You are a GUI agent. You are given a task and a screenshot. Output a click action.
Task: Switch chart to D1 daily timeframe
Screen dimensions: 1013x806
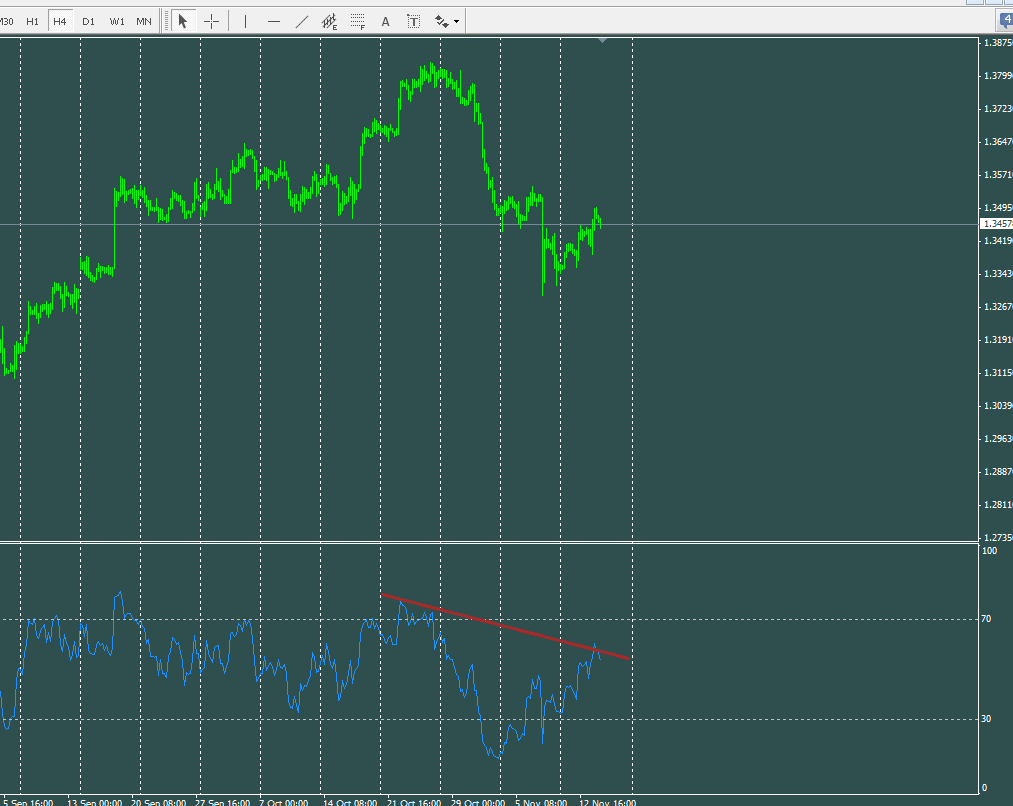tap(89, 21)
